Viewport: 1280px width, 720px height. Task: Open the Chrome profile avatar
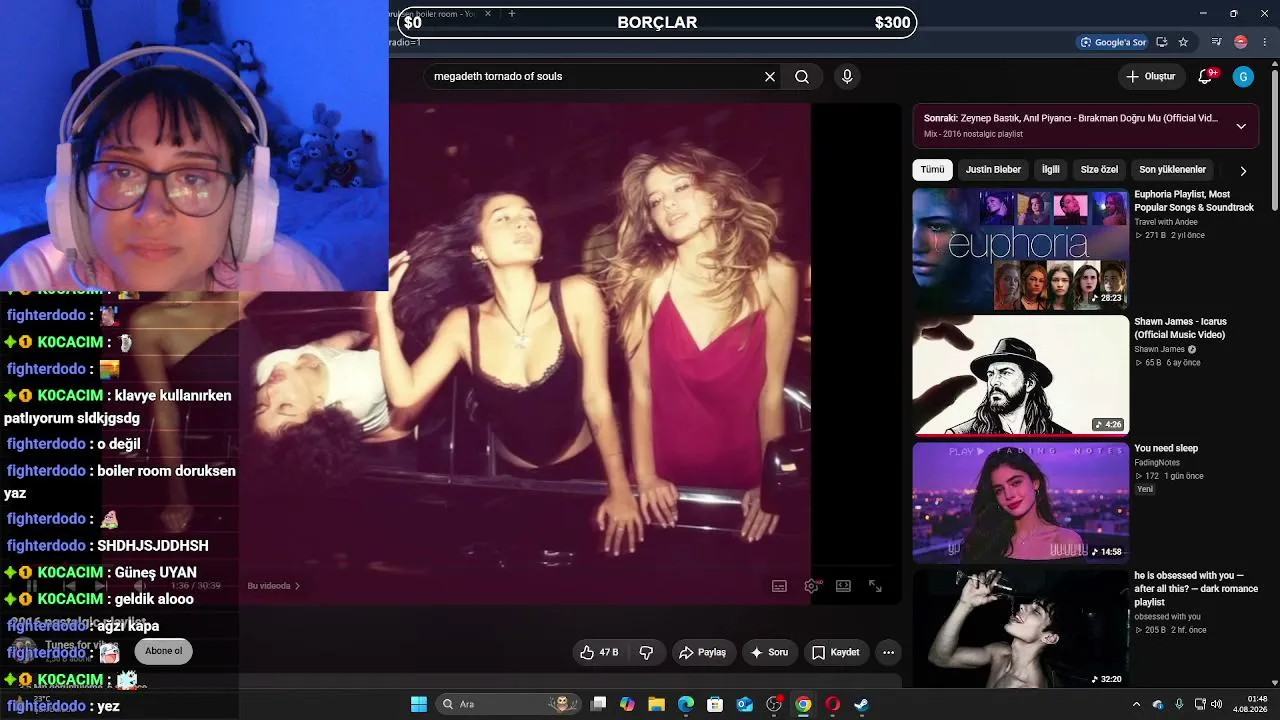(1240, 42)
